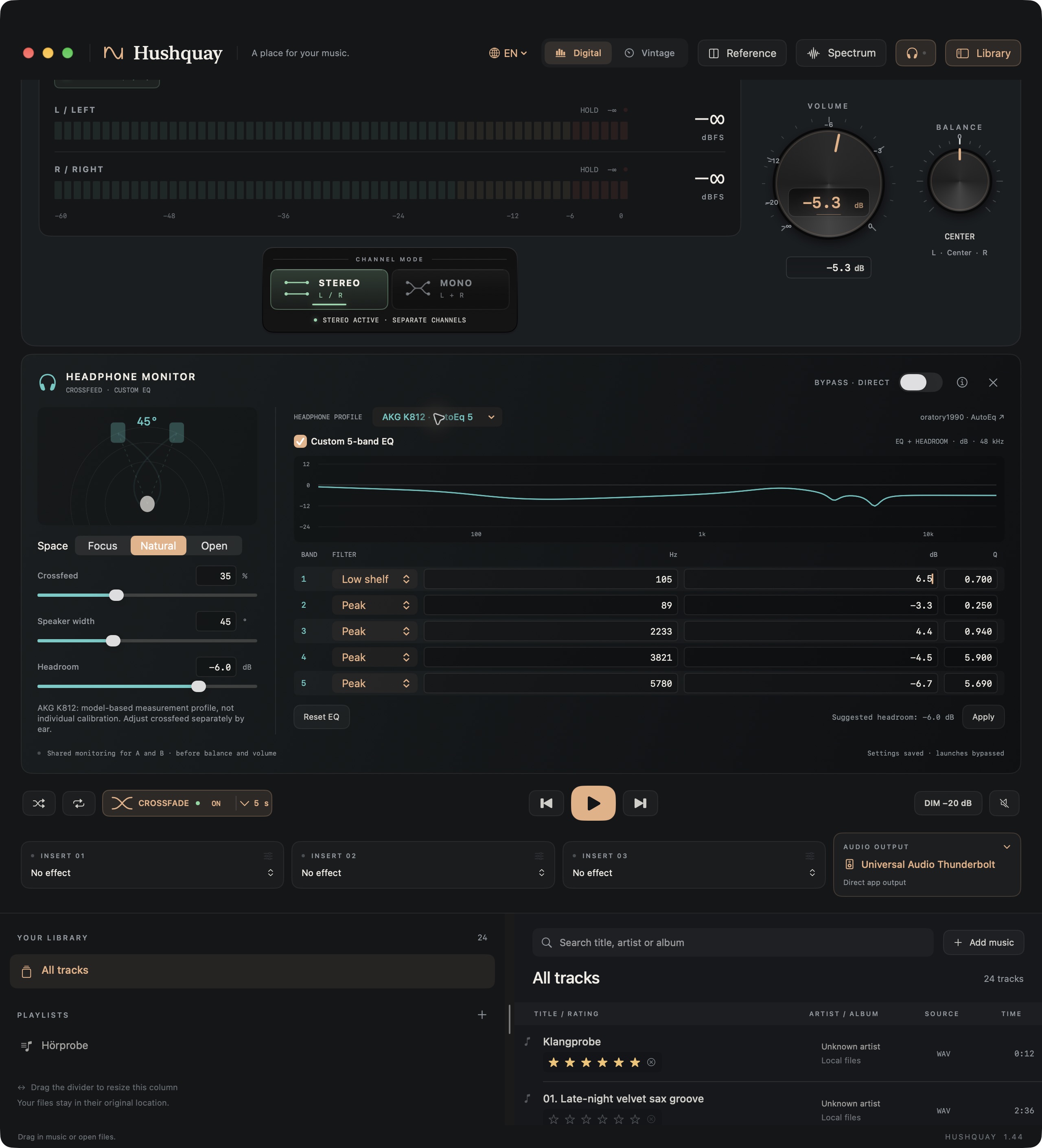Switch to Digital view tab
1042x1148 pixels.
(578, 53)
